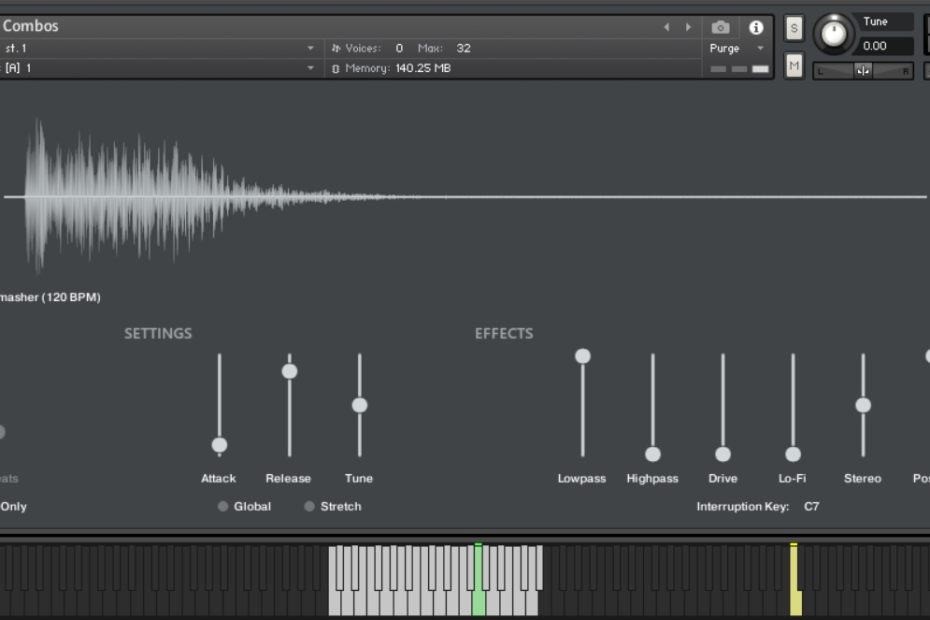Screen dimensions: 930x620
Task: Click the Lowpass slider handle
Action: pyautogui.click(x=583, y=356)
